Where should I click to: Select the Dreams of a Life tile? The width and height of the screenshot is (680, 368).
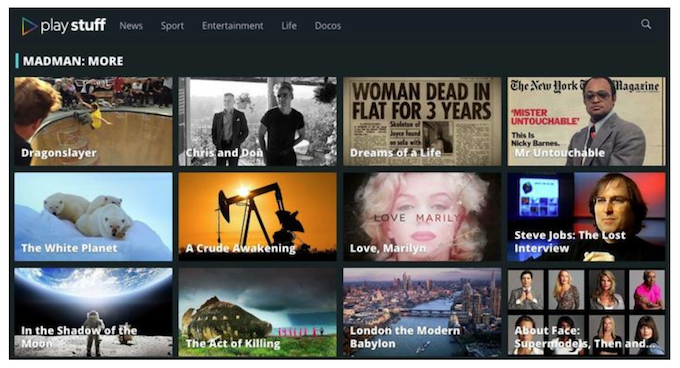tap(422, 121)
